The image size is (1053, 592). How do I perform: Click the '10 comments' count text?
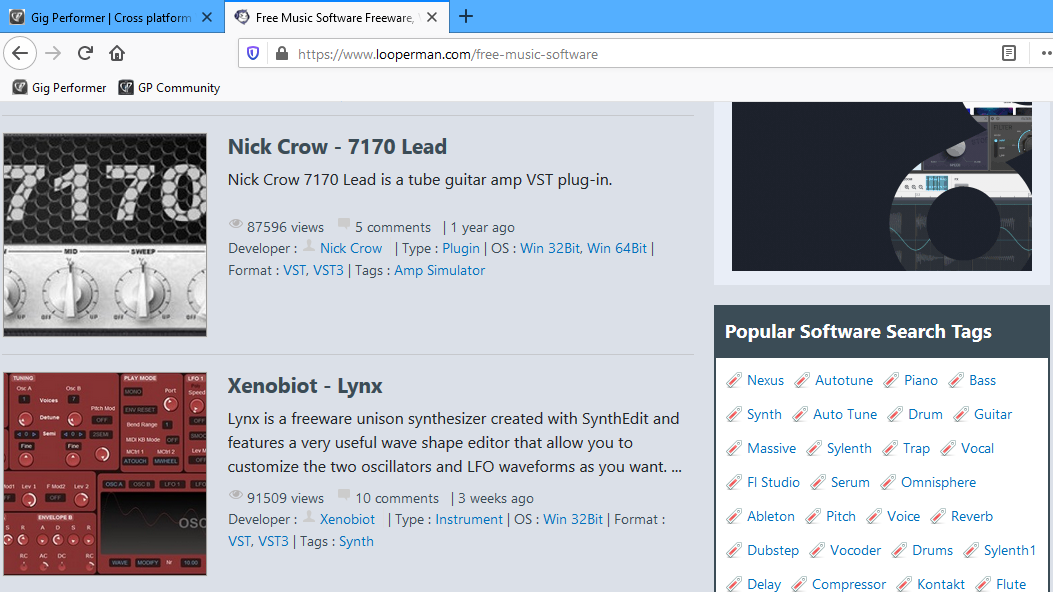[397, 499]
